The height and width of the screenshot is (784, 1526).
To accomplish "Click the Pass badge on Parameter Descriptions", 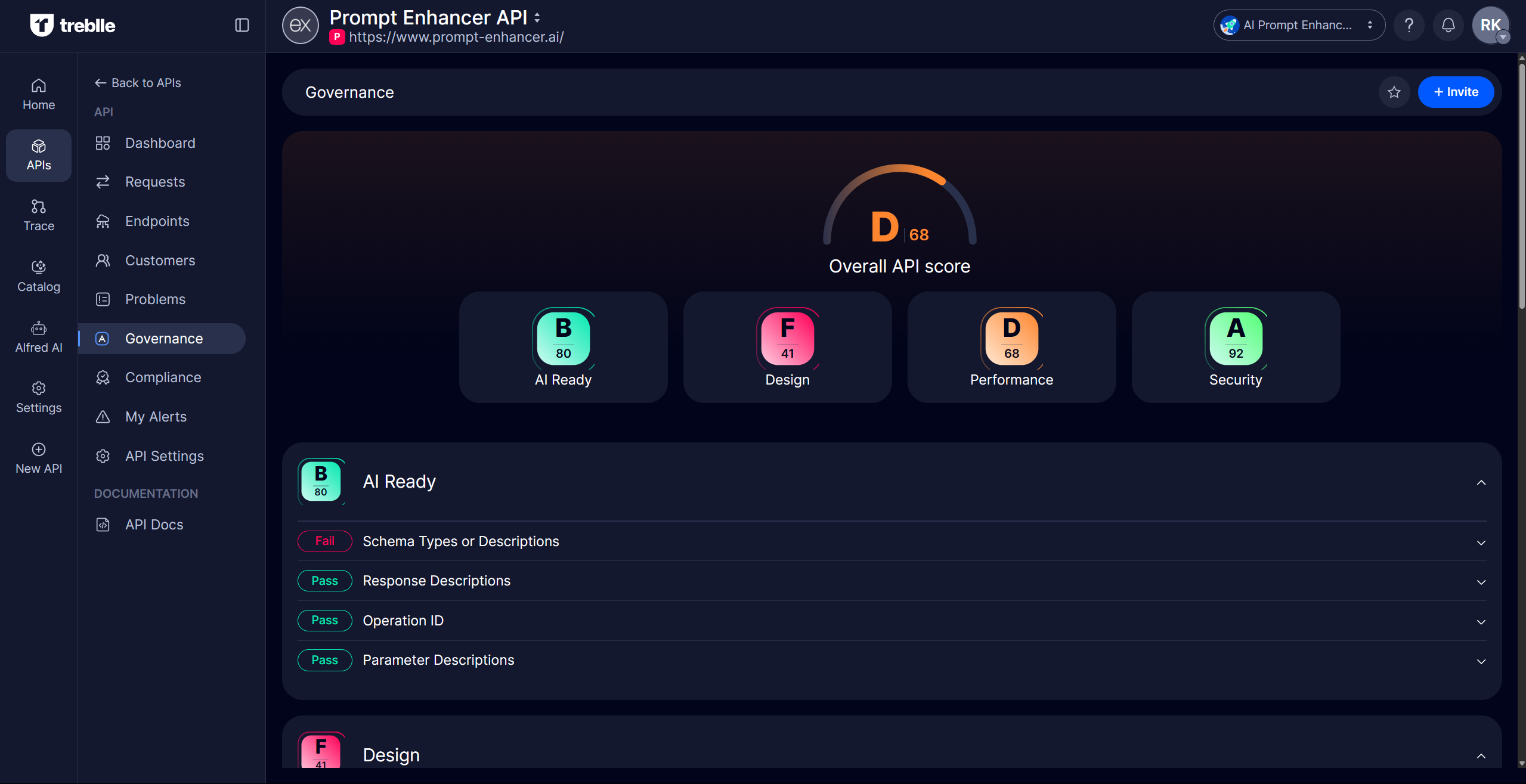I will (325, 660).
